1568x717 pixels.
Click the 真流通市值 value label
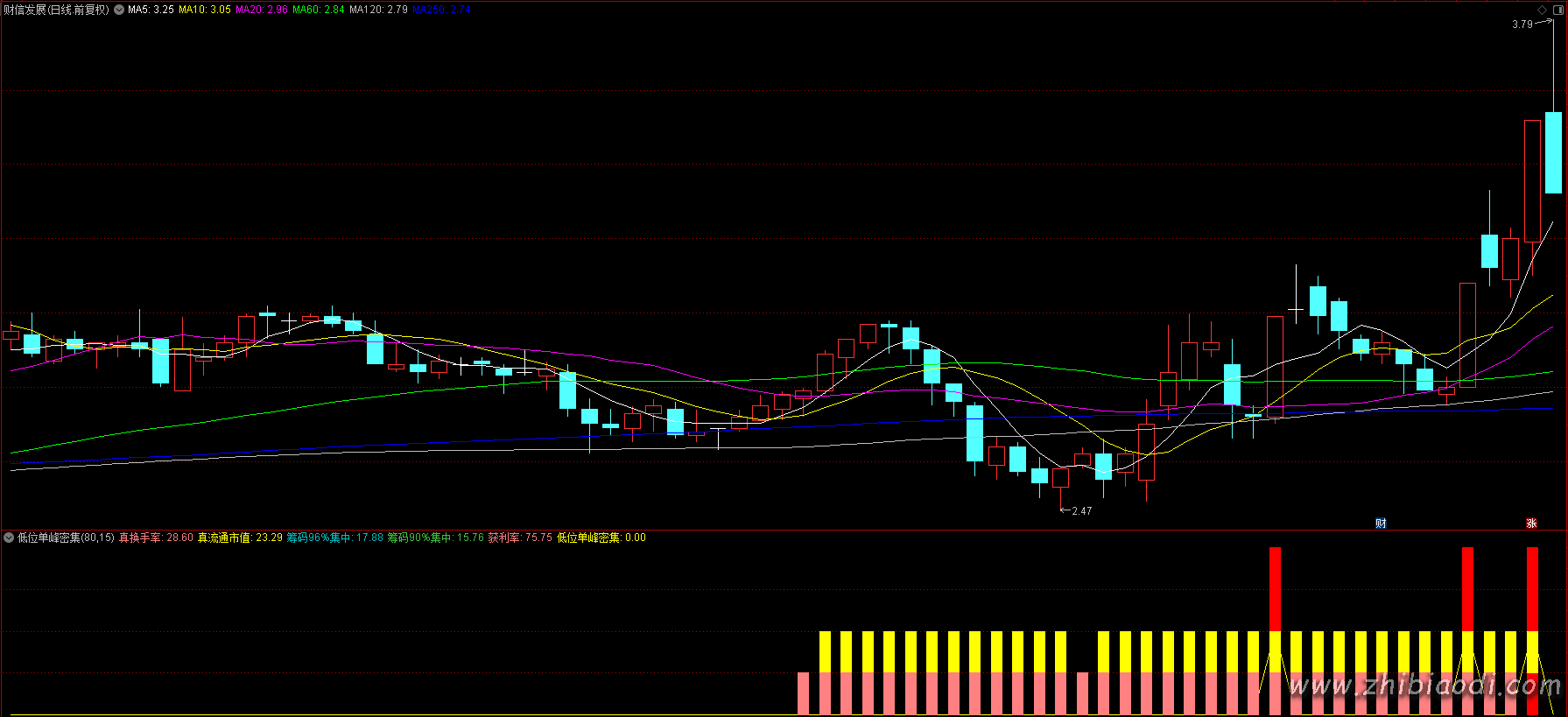(240, 538)
